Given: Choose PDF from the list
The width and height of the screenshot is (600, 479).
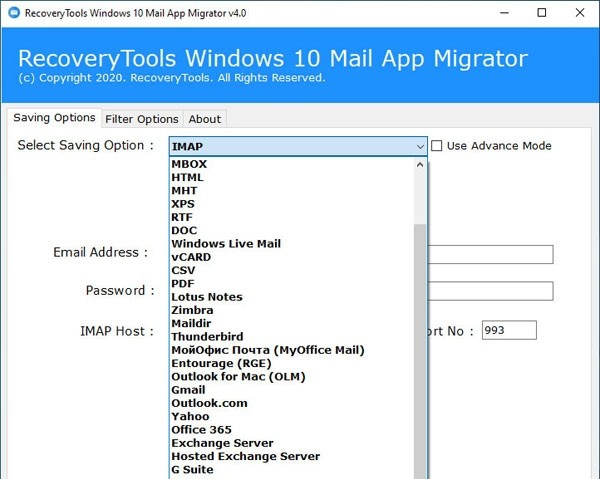Looking at the screenshot, I should [183, 283].
